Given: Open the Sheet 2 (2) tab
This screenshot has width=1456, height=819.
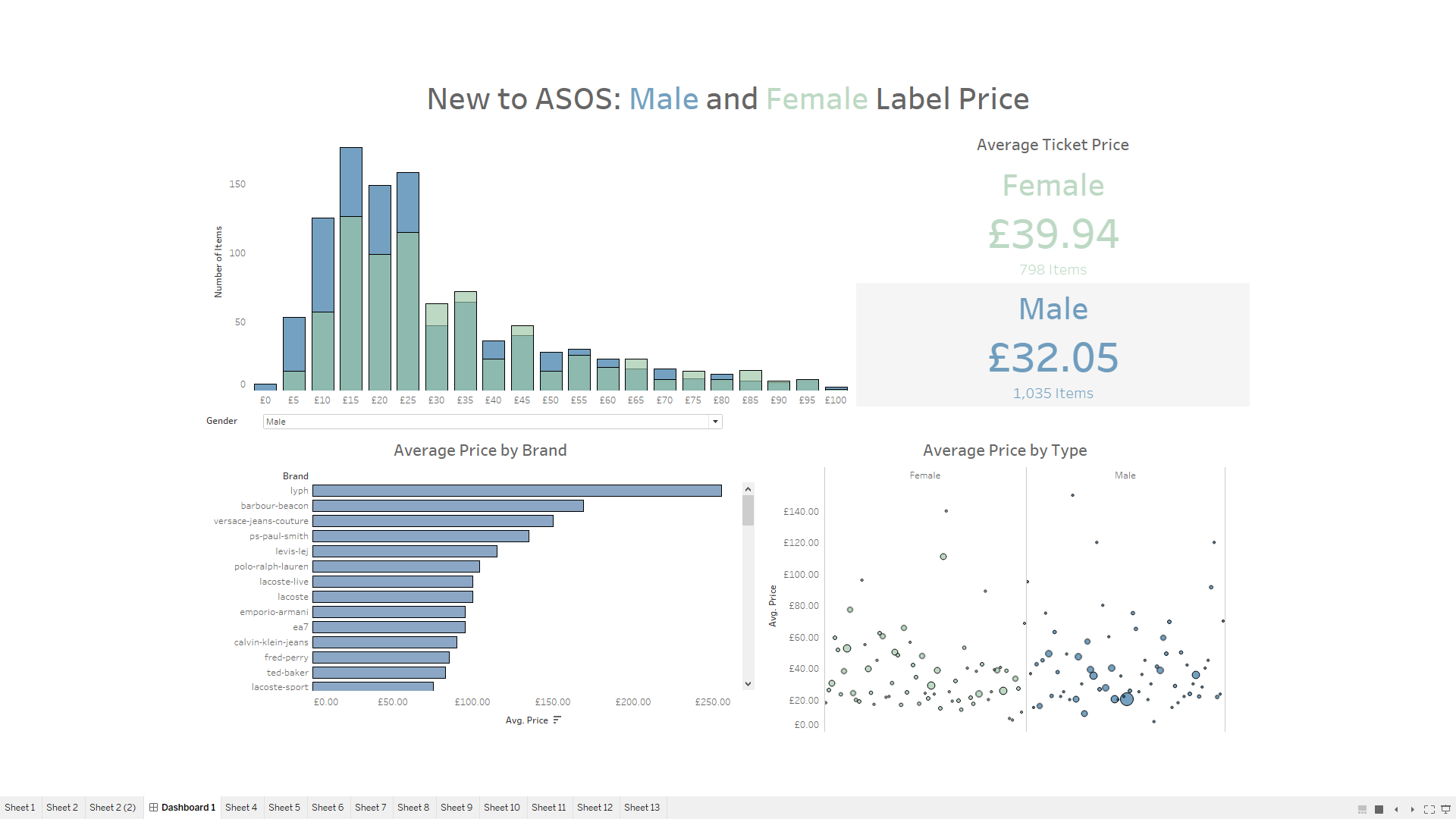Looking at the screenshot, I should tap(113, 807).
